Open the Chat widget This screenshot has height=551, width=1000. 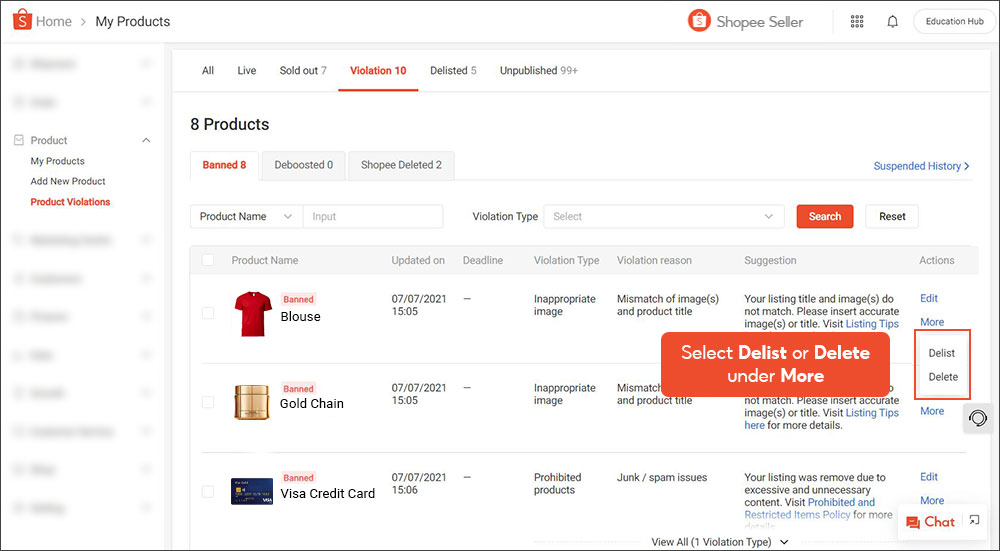(931, 521)
